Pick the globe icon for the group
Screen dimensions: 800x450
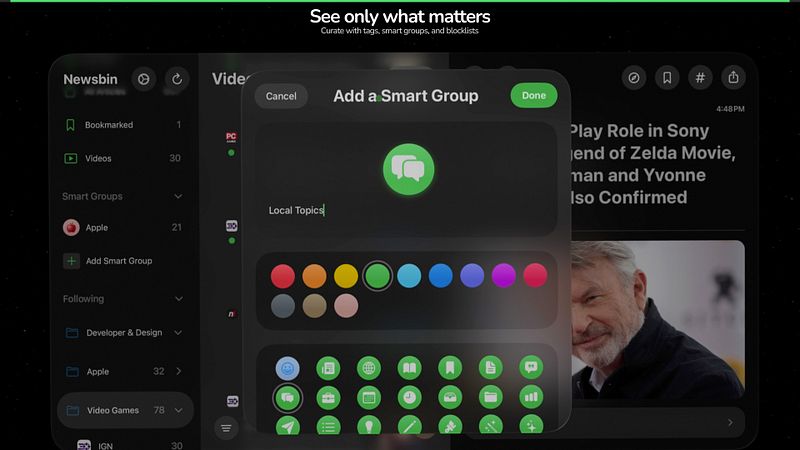coord(369,368)
